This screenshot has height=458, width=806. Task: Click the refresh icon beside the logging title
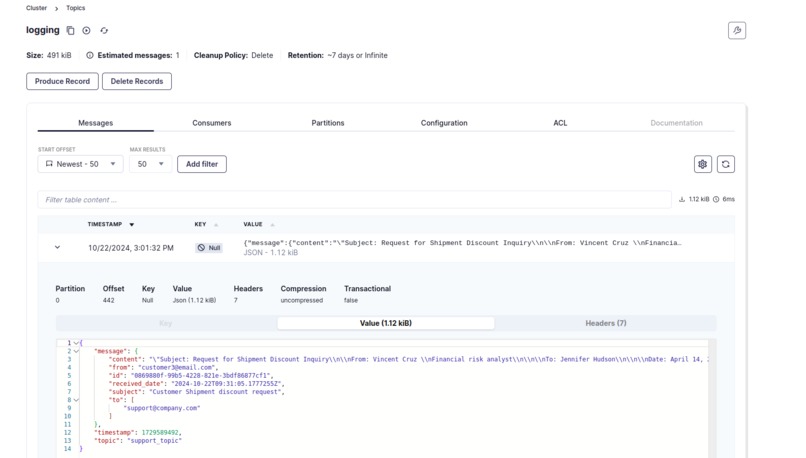click(x=104, y=31)
